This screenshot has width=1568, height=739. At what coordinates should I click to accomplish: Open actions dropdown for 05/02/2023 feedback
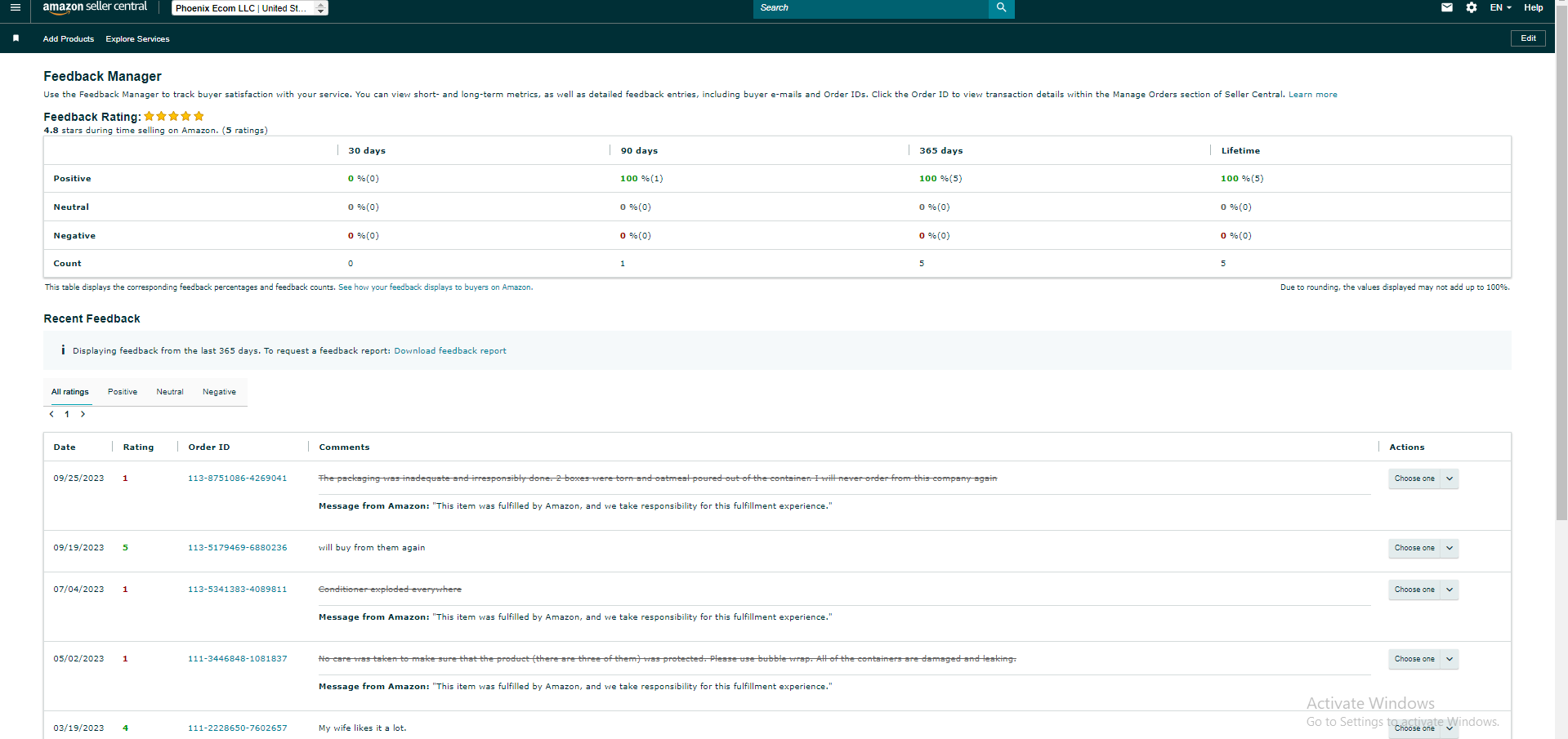[x=1423, y=659]
